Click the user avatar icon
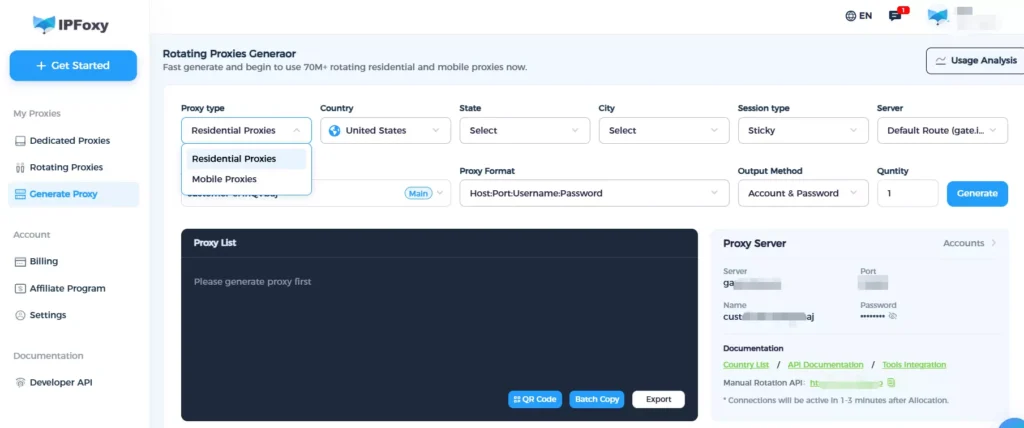Image resolution: width=1024 pixels, height=428 pixels. coord(937,16)
